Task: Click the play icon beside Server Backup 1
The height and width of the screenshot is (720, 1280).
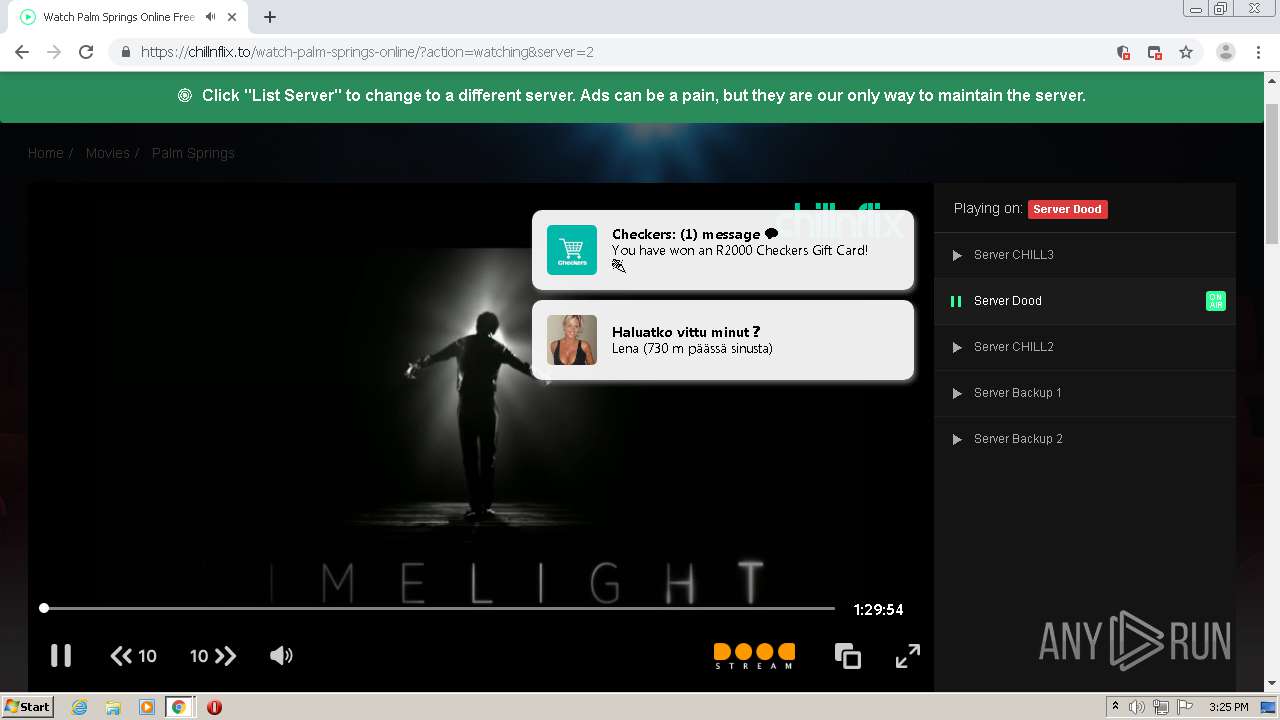Action: point(957,393)
